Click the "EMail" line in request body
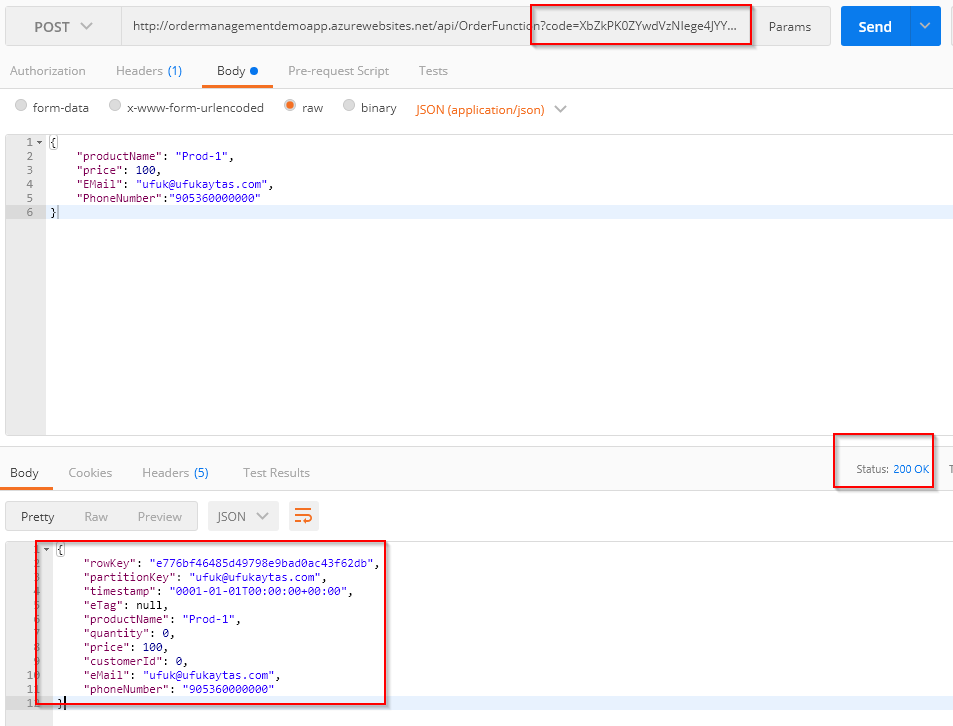This screenshot has height=726, width=953. (175, 184)
